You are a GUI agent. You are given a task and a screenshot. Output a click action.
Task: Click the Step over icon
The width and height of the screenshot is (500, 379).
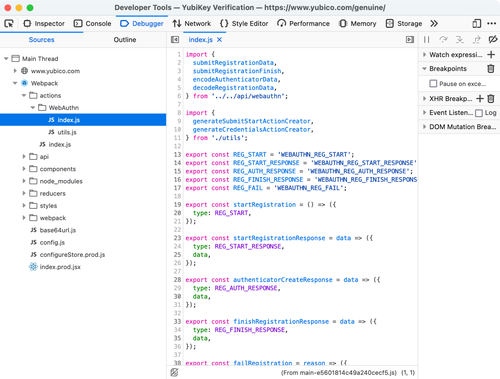(x=443, y=40)
